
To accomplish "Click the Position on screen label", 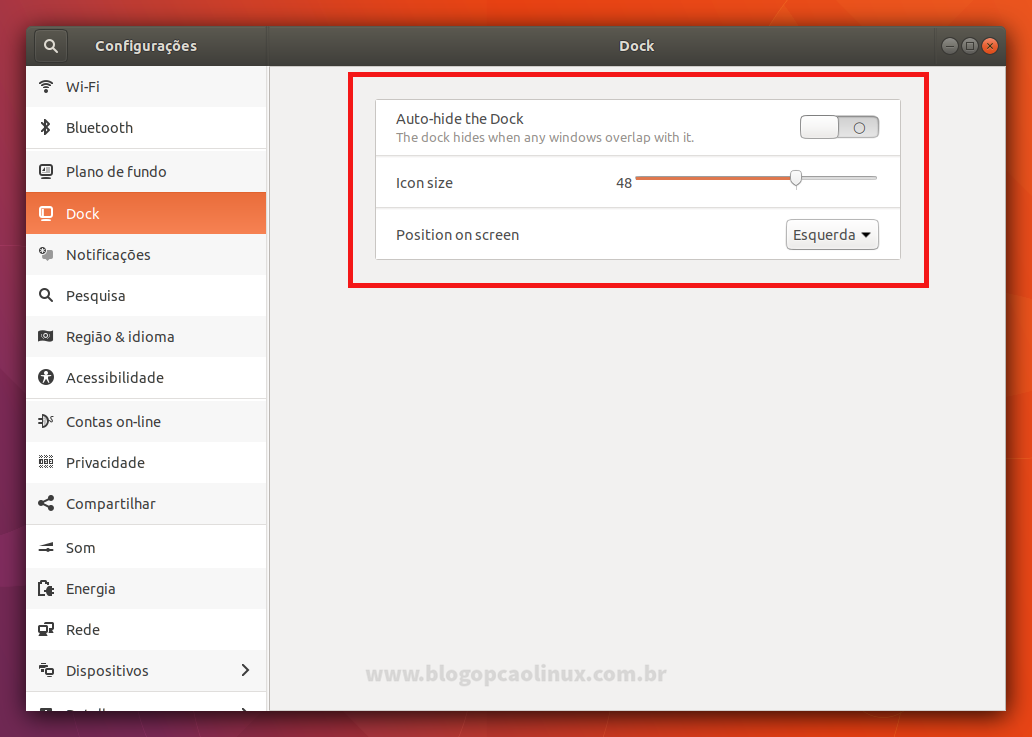I will pos(457,235).
